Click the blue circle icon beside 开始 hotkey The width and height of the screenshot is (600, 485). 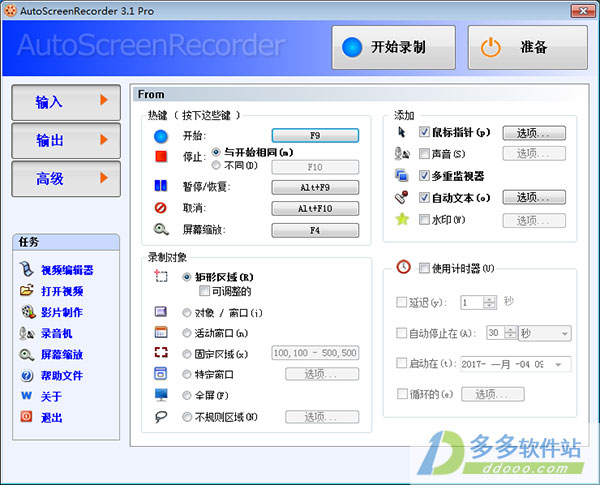pos(161,136)
